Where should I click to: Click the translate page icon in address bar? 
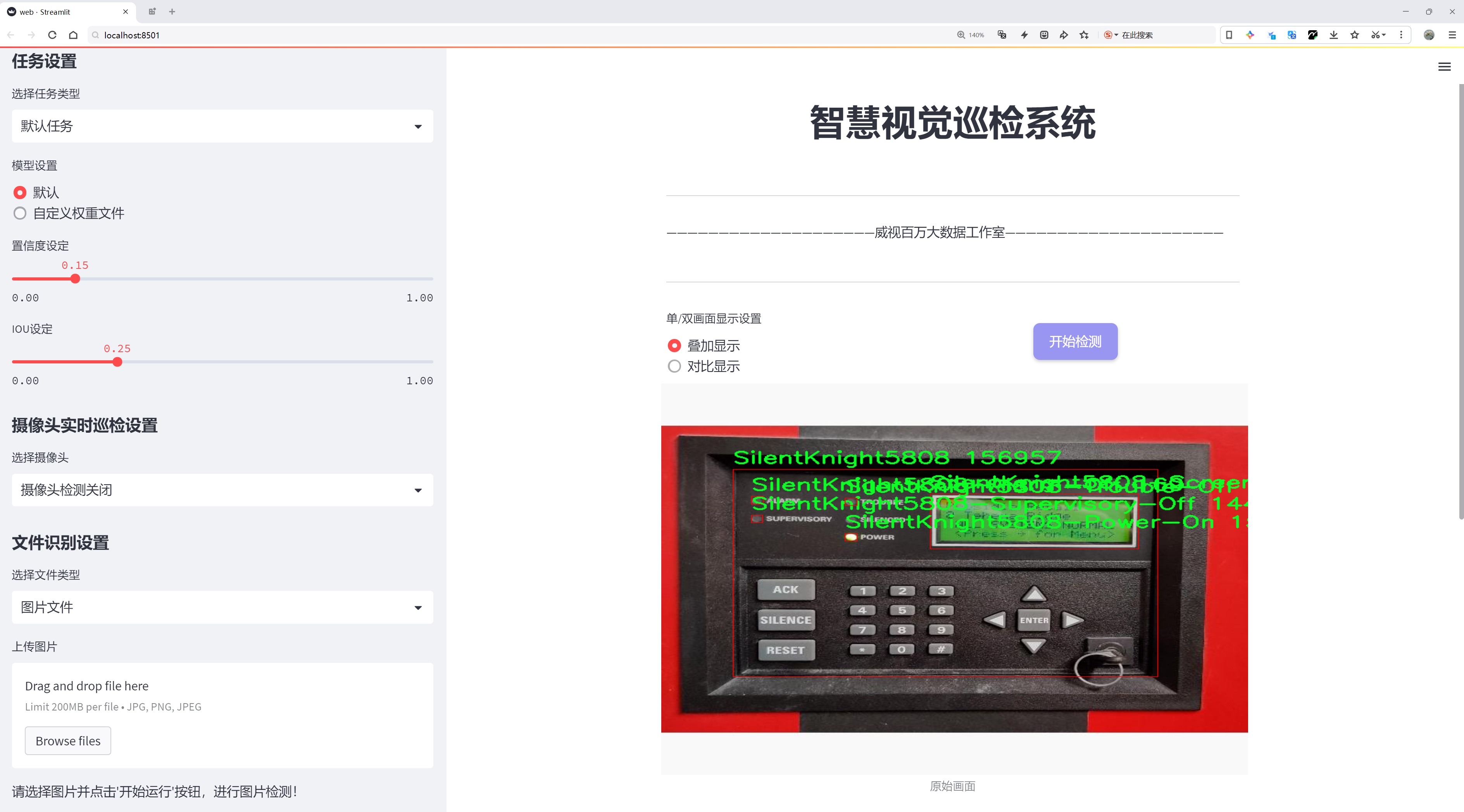[1002, 34]
